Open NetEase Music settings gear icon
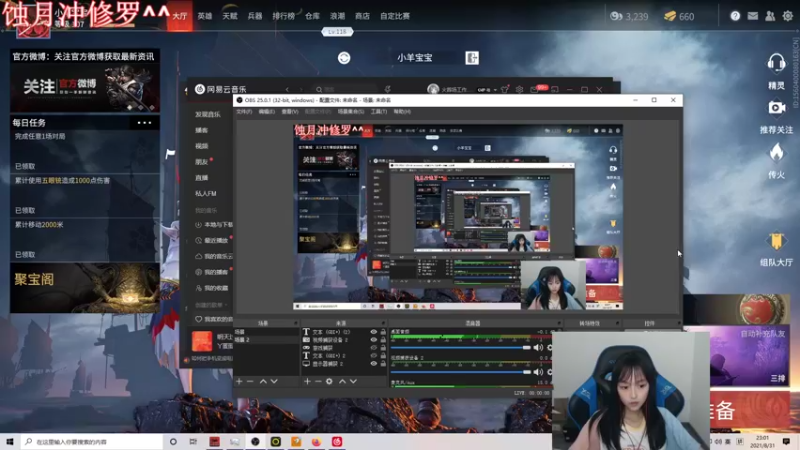 pos(519,89)
